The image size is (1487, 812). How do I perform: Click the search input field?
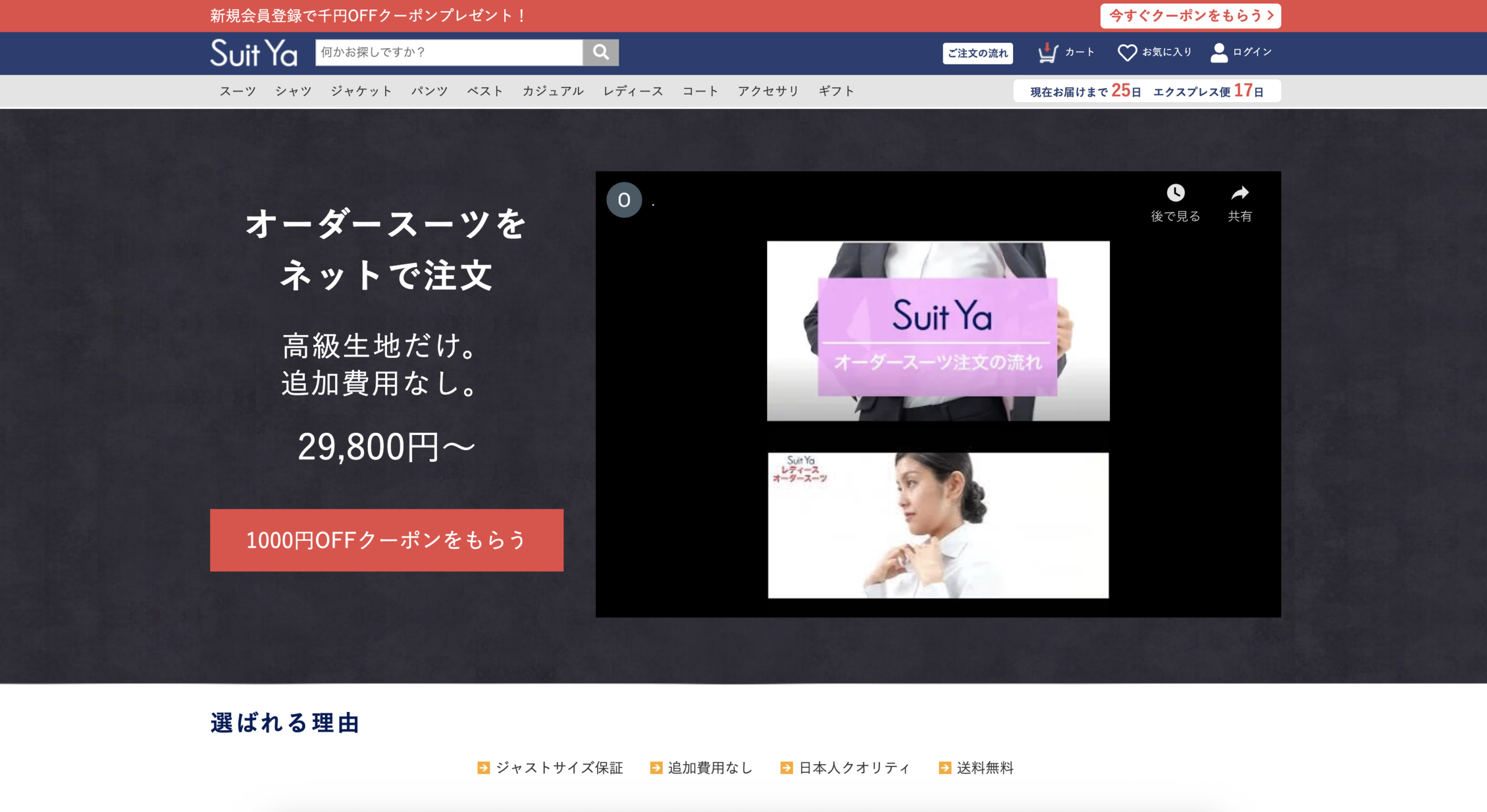(448, 52)
